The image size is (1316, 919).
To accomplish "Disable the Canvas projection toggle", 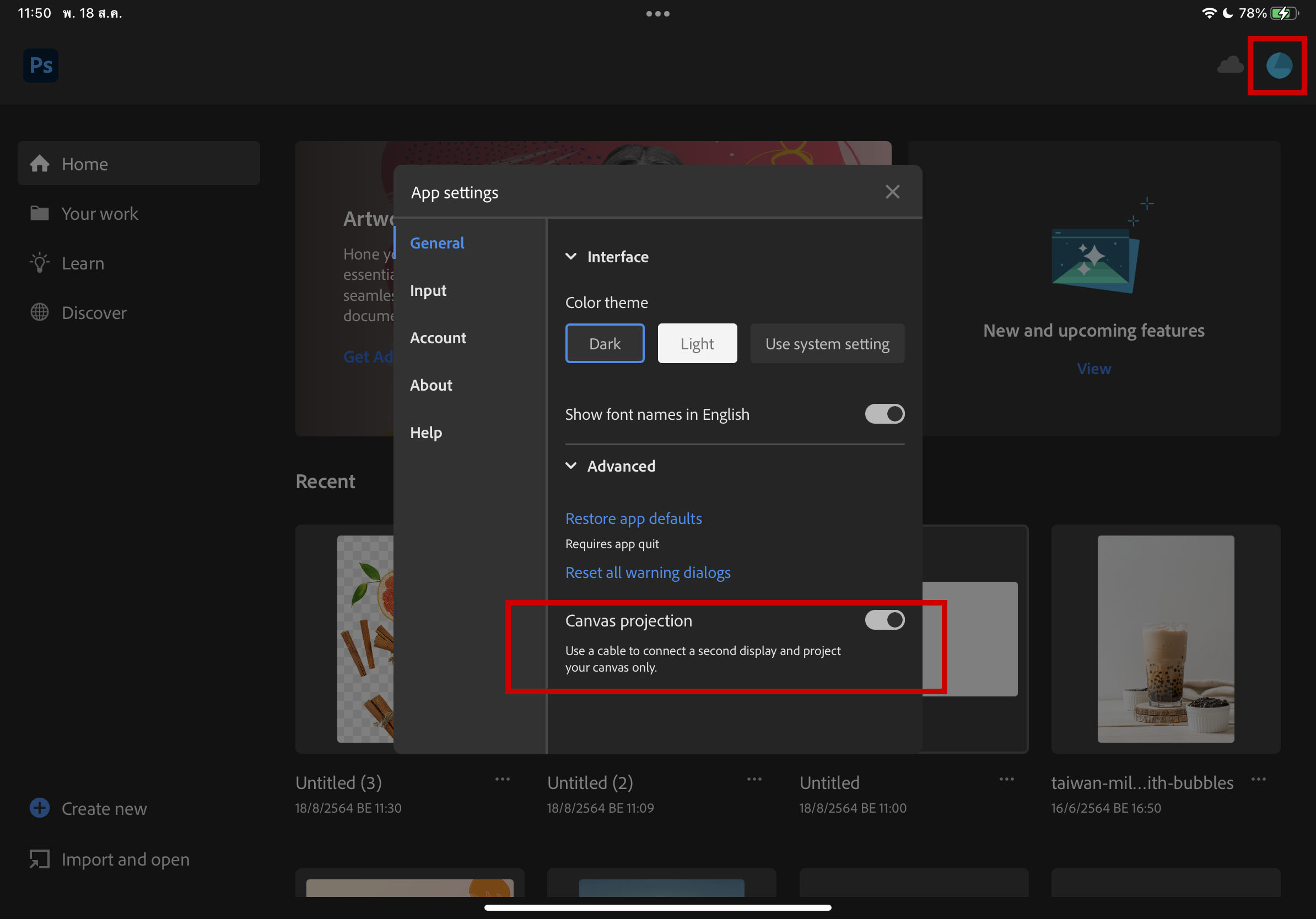I will coord(884,620).
